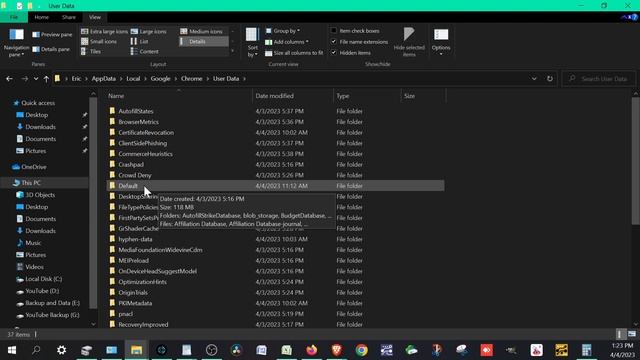640x360 pixels.
Task: Sort by the Name column header
Action: [179, 96]
